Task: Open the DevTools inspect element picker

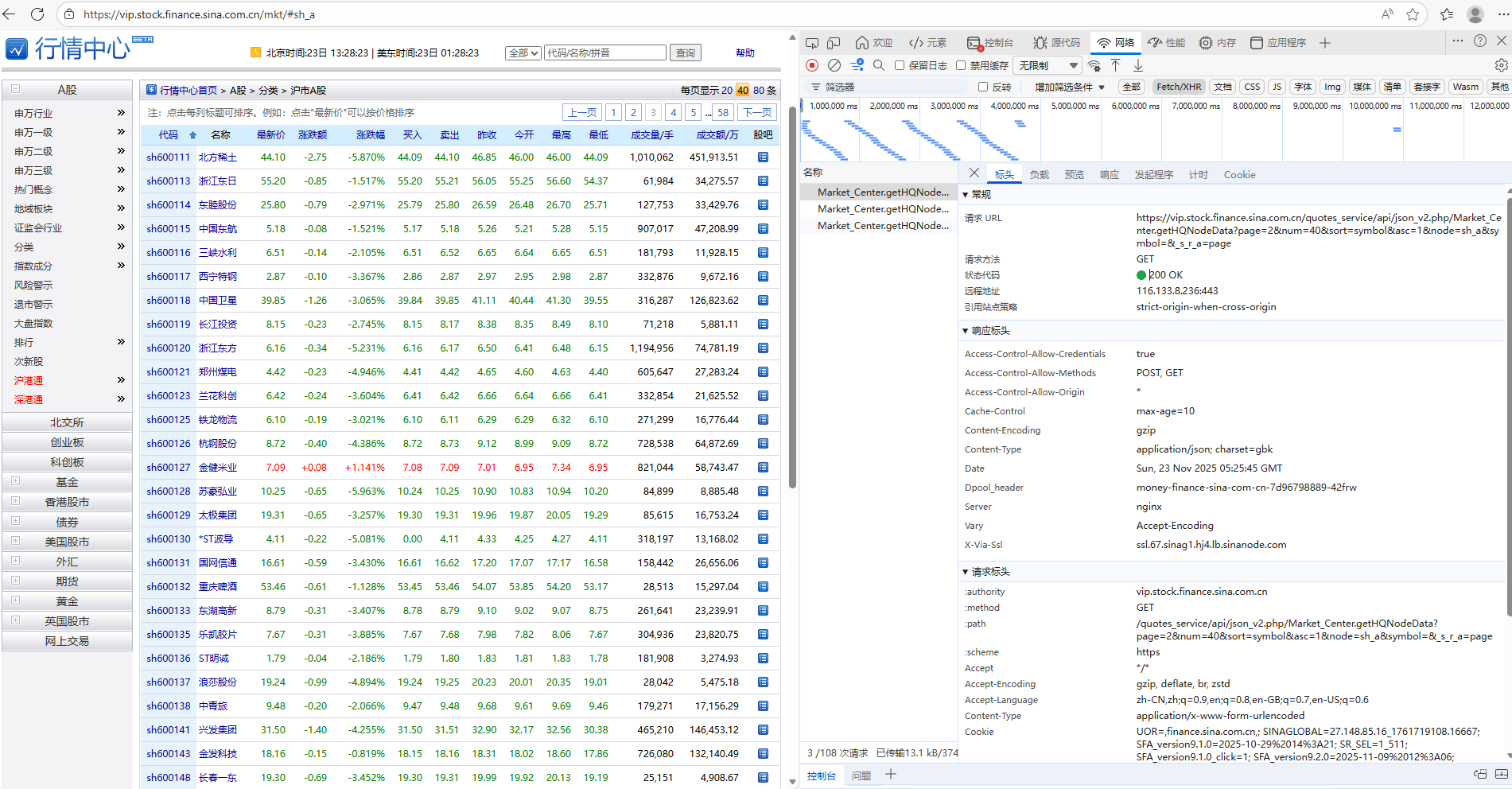Action: (x=812, y=43)
